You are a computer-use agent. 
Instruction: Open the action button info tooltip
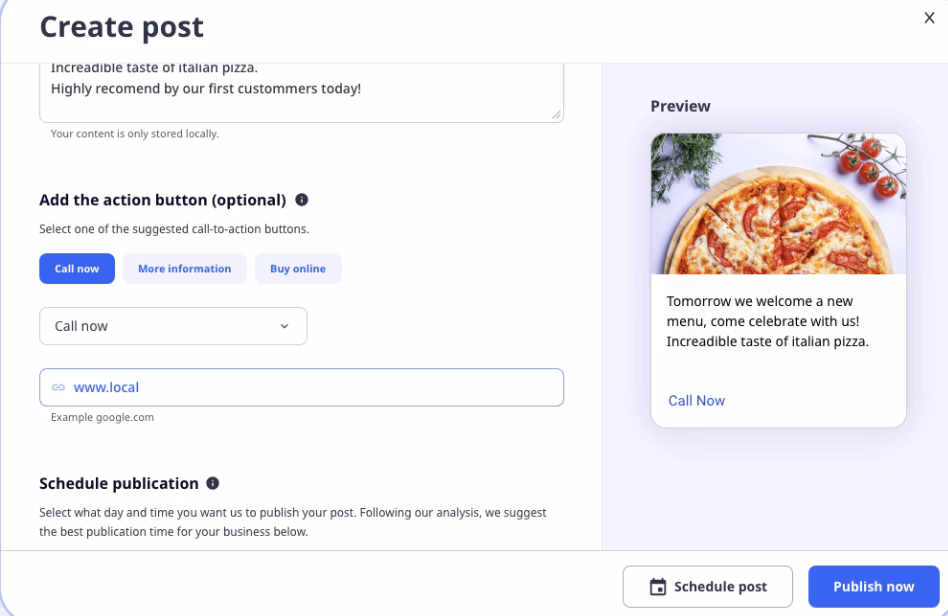tap(302, 199)
